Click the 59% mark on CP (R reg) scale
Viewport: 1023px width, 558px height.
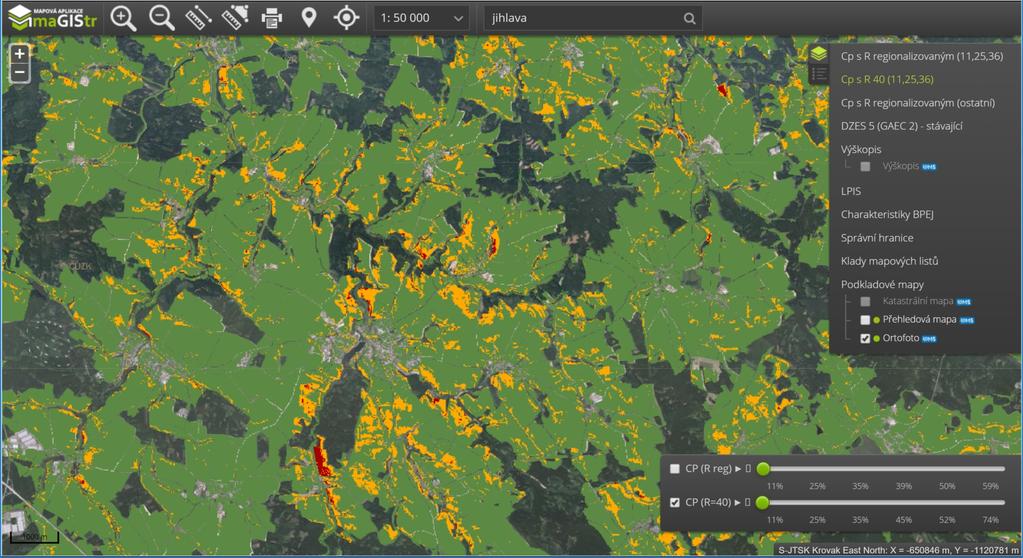point(990,486)
